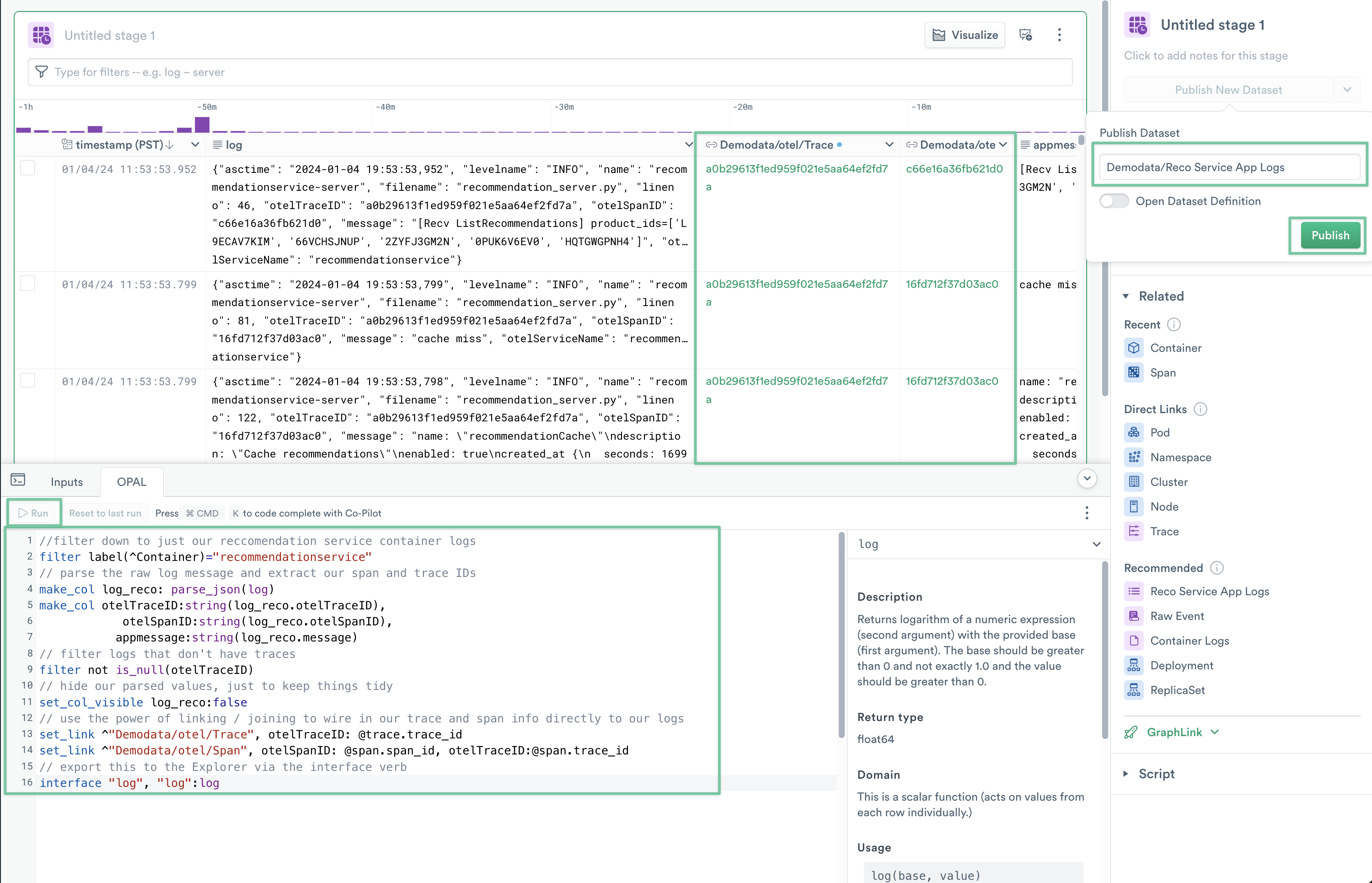Expand the GraphLink chevron

(x=1215, y=732)
